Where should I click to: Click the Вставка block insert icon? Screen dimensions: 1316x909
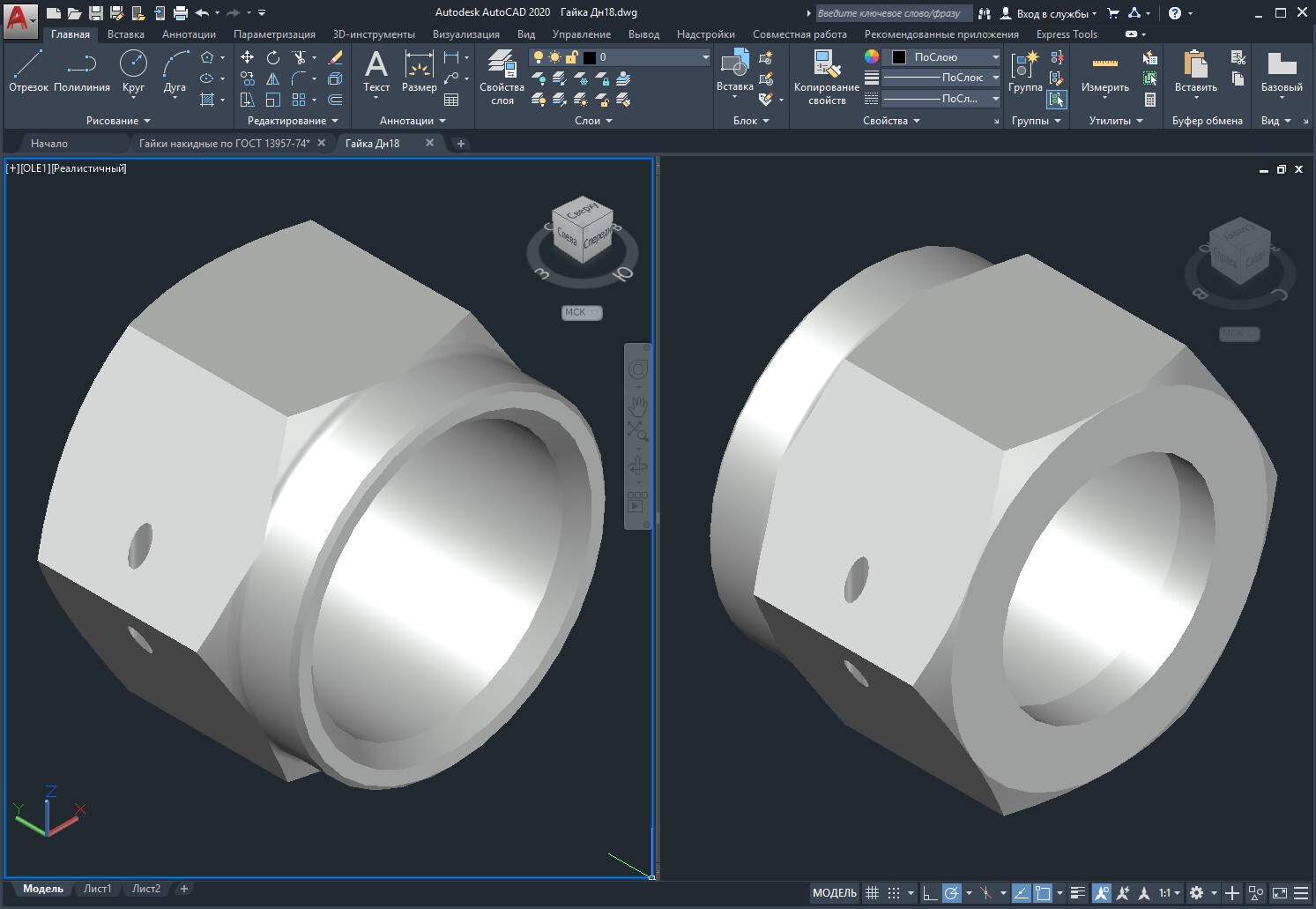click(x=734, y=71)
